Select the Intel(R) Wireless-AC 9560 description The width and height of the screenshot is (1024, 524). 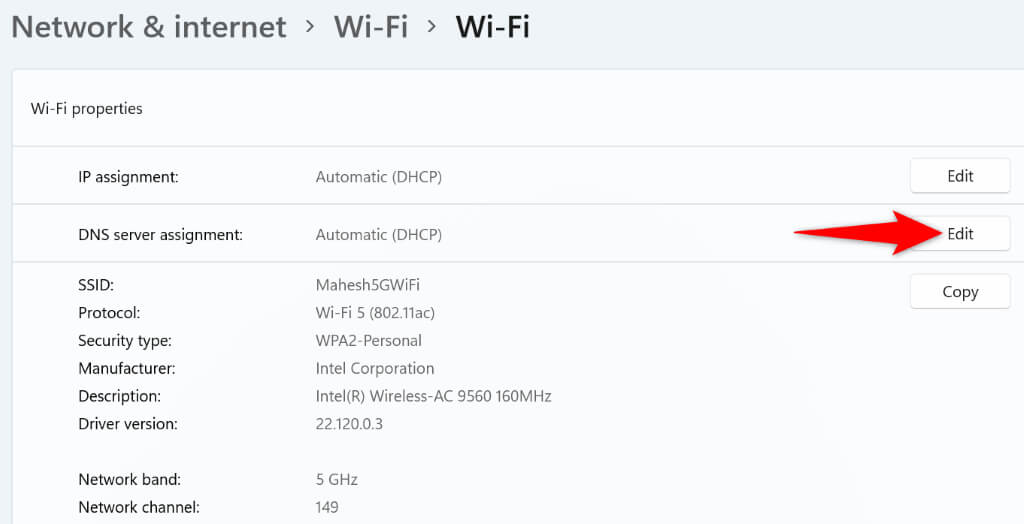[433, 396]
